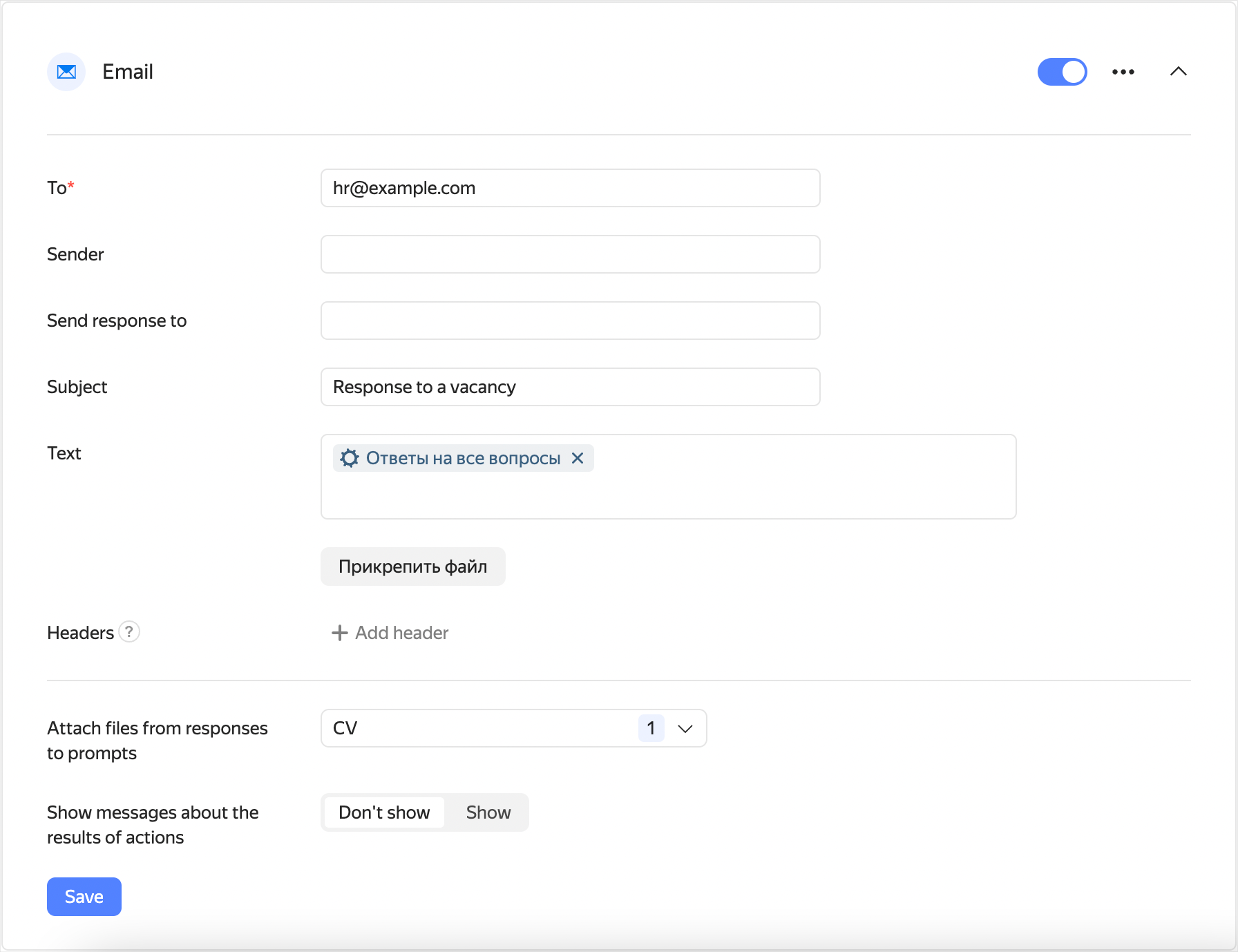Toggle the Email notification switch off
1238x952 pixels.
(x=1062, y=72)
